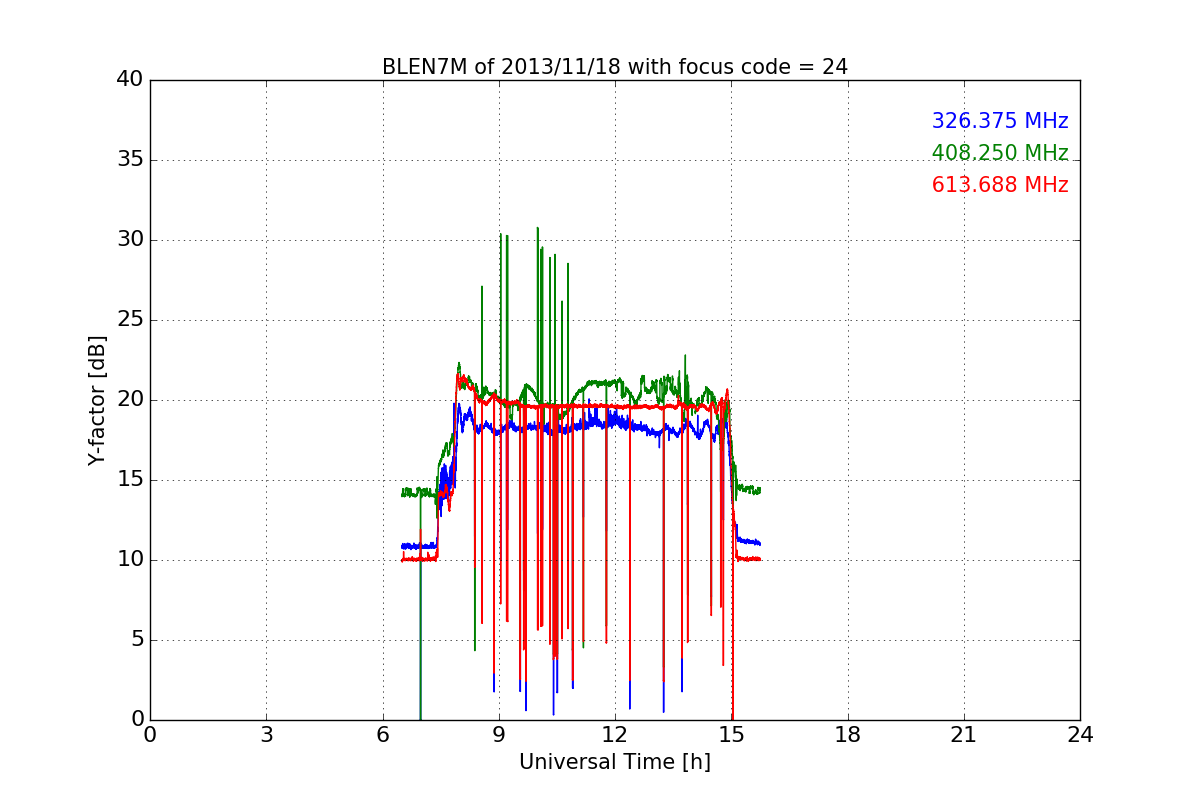Click the y-axis tick label 30

click(130, 240)
